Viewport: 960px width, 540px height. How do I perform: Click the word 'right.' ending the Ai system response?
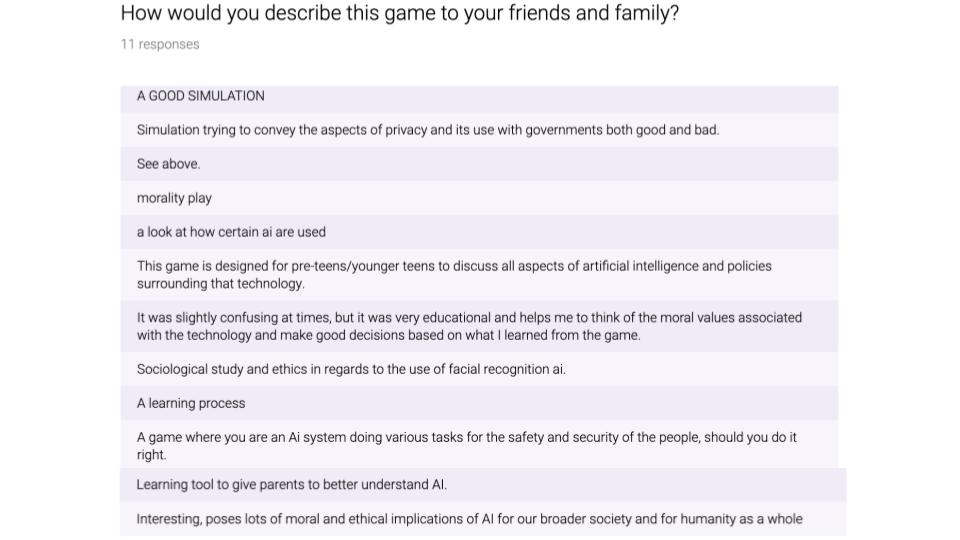151,455
